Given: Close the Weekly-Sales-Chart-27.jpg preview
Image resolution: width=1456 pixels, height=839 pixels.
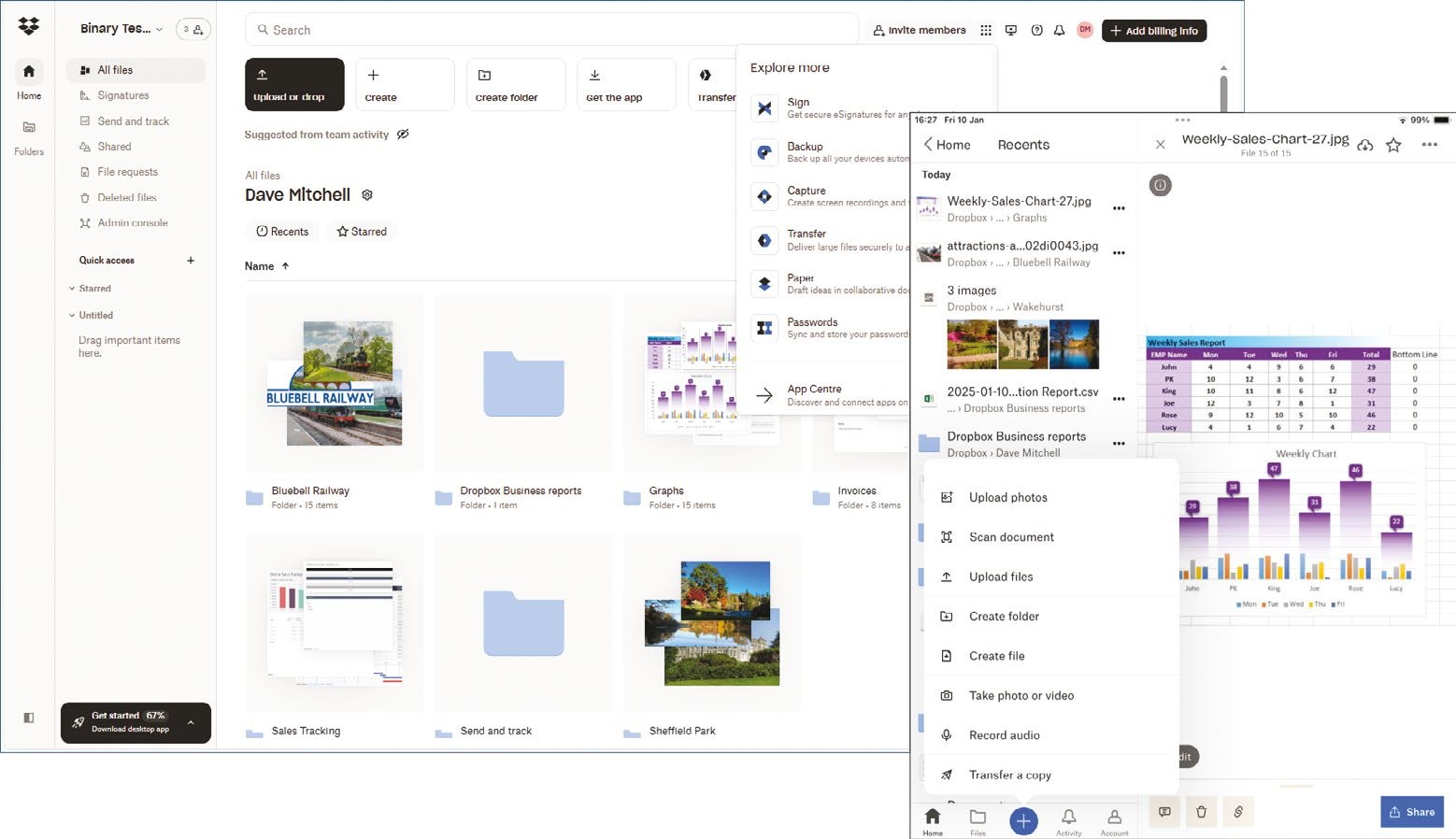Looking at the screenshot, I should pos(1160,145).
